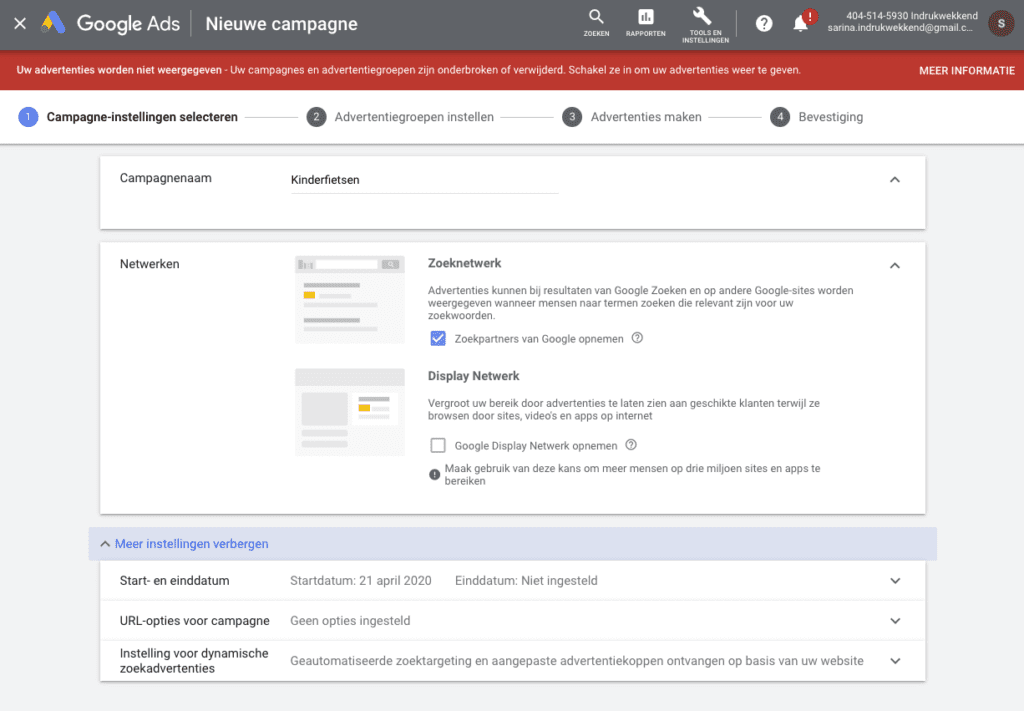The height and width of the screenshot is (711, 1024).
Task: Uncheck Zoekpartners van Google opnemen
Action: pos(437,338)
